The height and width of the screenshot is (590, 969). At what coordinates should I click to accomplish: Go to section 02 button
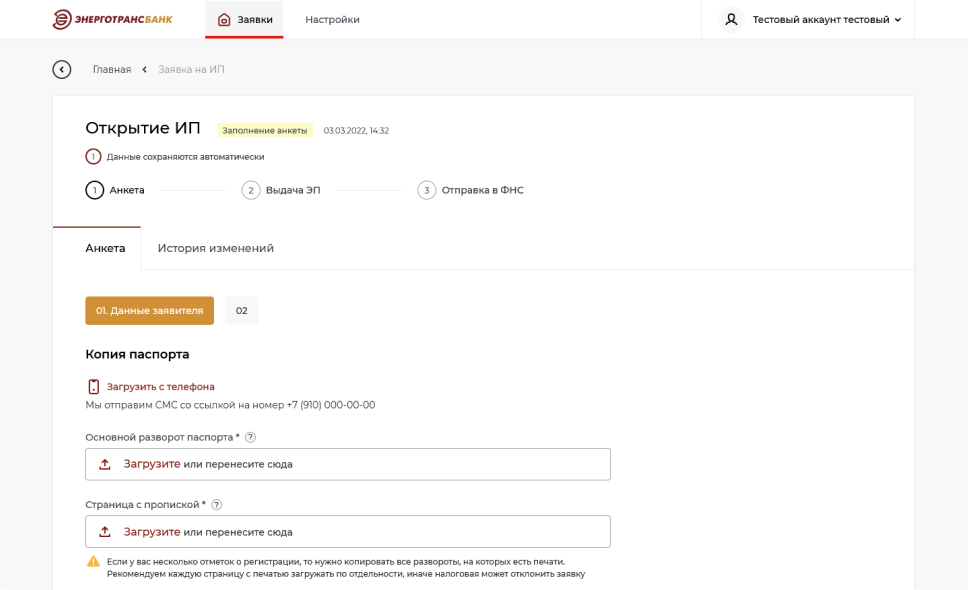click(241, 311)
